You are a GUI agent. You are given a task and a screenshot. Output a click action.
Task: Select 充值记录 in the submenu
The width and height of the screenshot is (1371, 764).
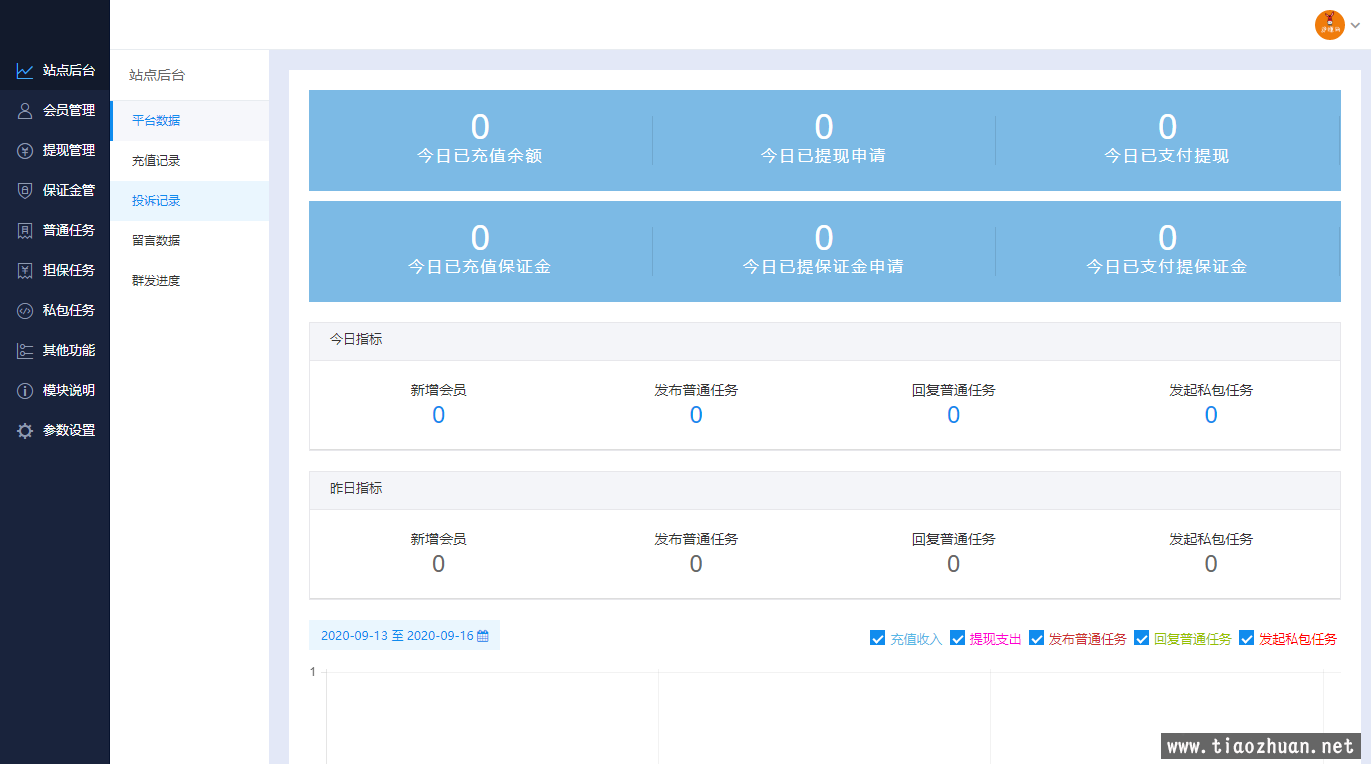coord(156,161)
